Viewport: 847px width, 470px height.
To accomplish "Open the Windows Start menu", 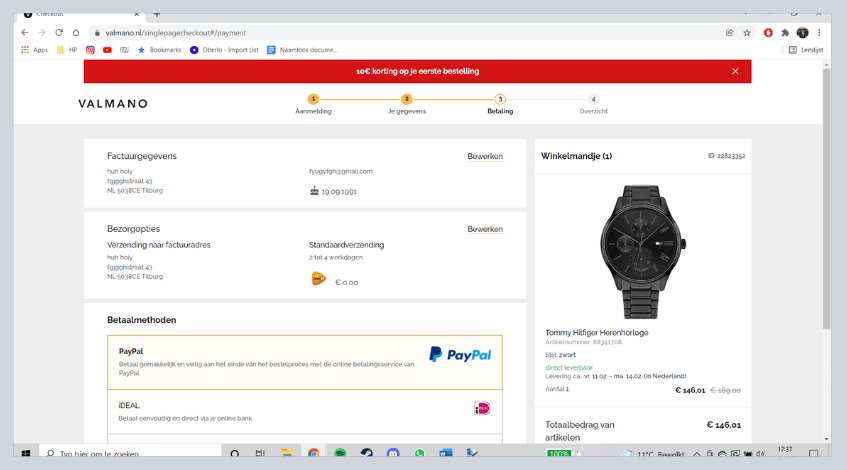I will pyautogui.click(x=25, y=453).
